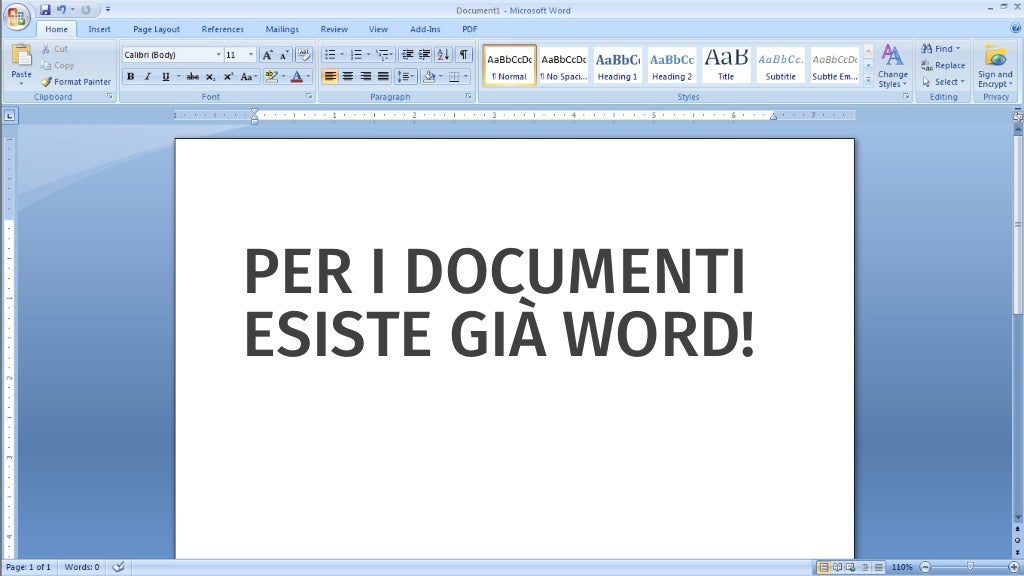Center the paragraph text

point(348,77)
